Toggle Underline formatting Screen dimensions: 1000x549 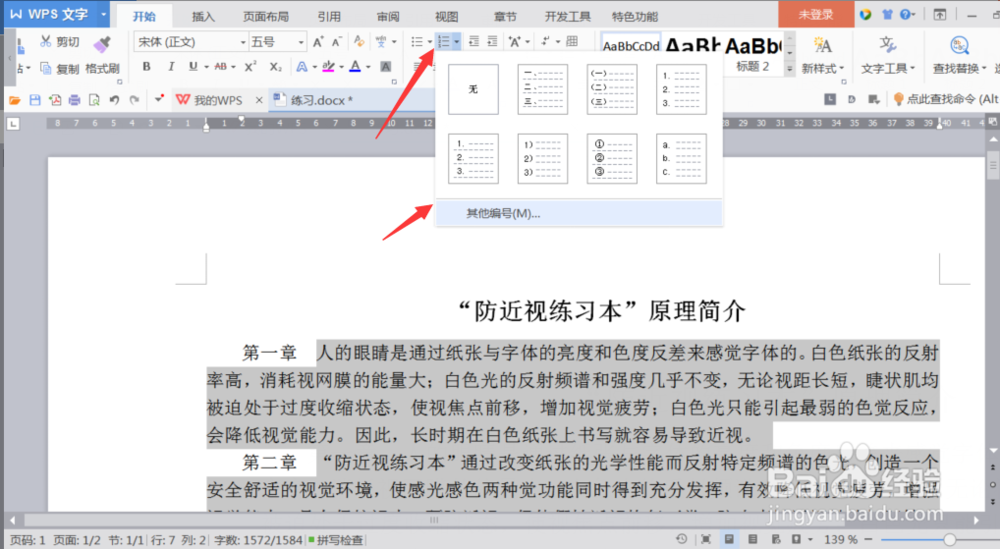pyautogui.click(x=193, y=66)
